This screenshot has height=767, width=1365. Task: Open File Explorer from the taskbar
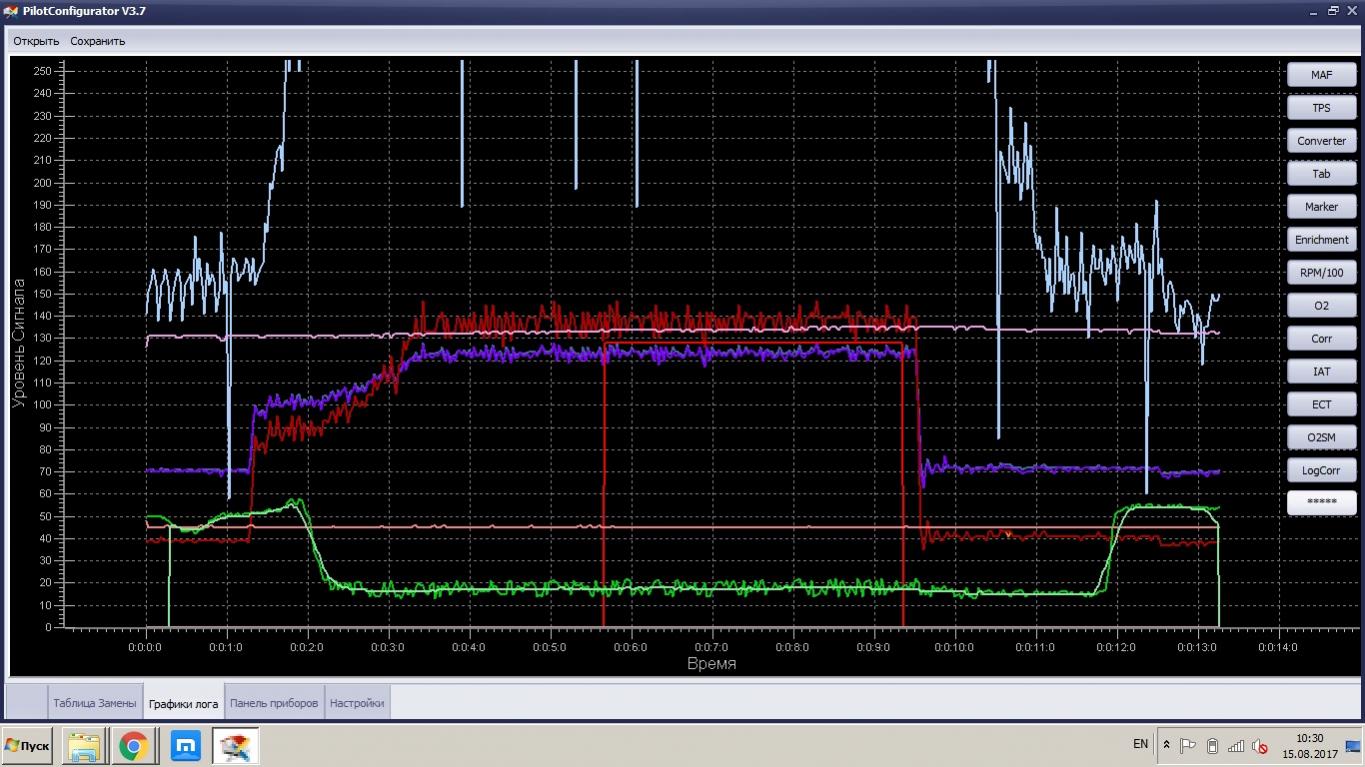84,746
